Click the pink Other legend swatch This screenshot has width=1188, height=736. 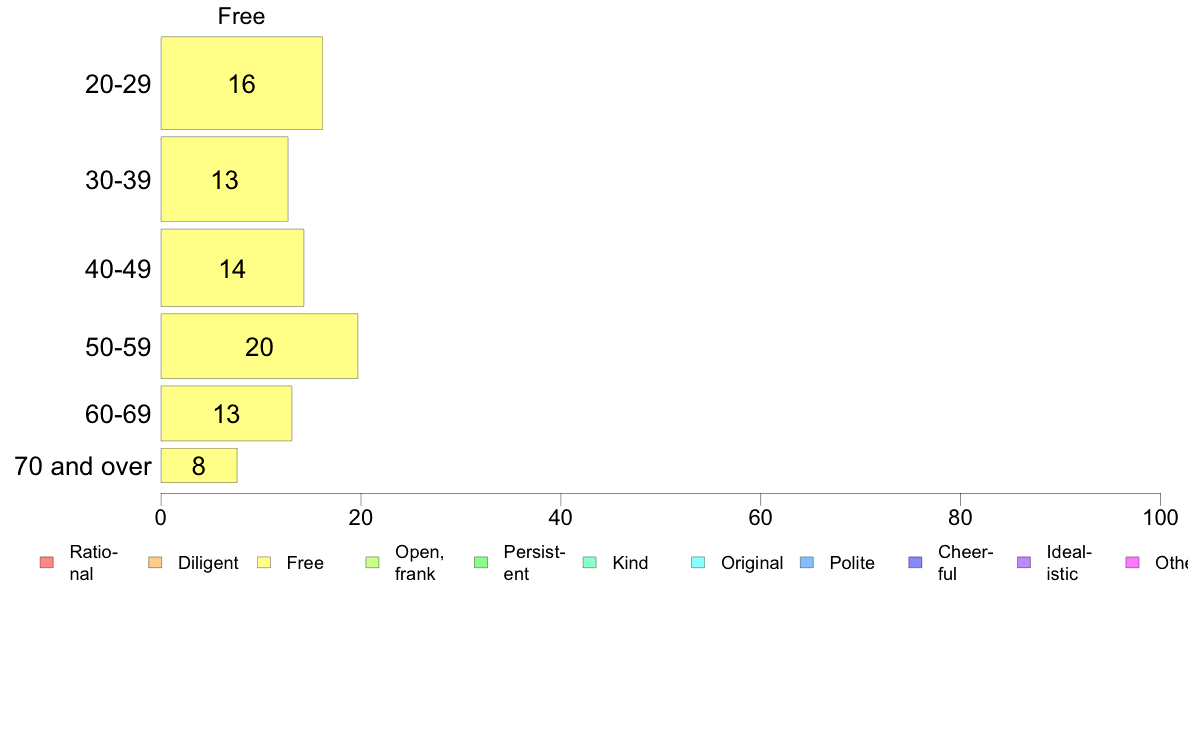[x=1133, y=562]
